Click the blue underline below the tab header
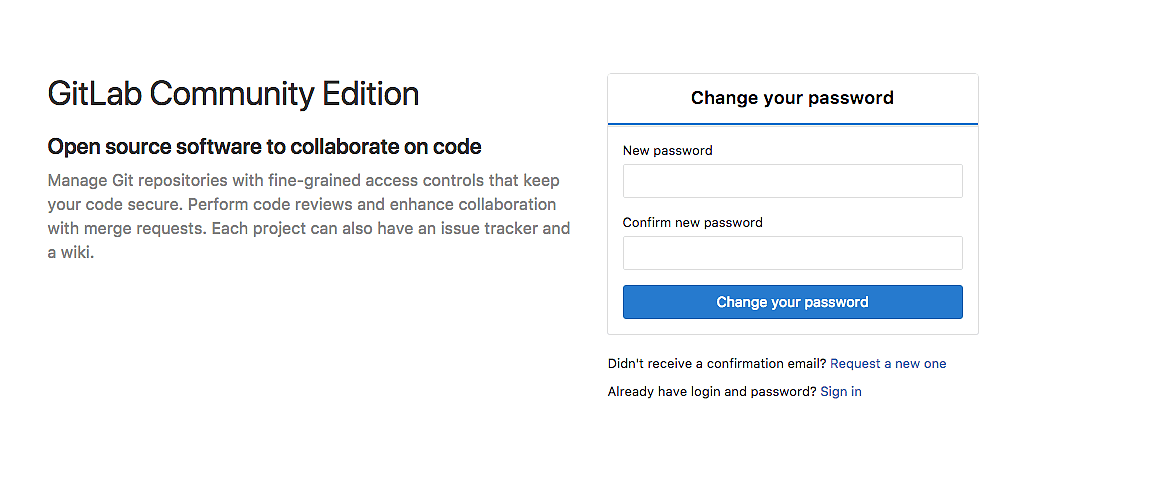 tap(792, 124)
